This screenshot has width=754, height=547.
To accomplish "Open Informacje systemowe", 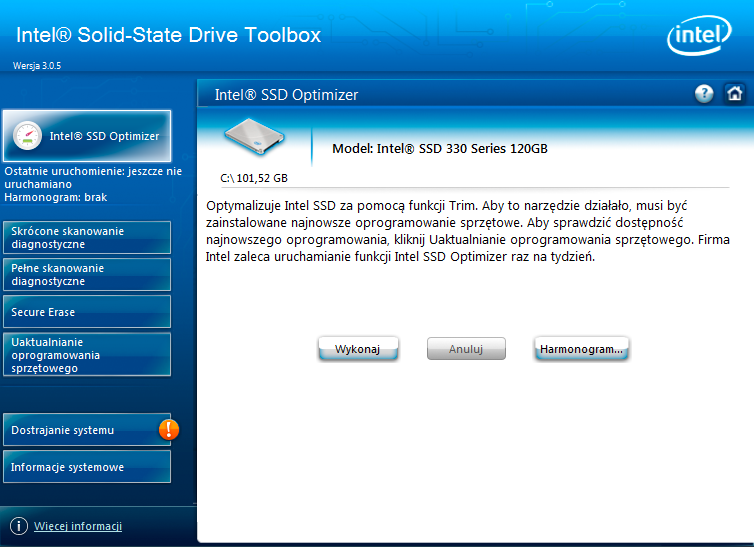I will 87,467.
